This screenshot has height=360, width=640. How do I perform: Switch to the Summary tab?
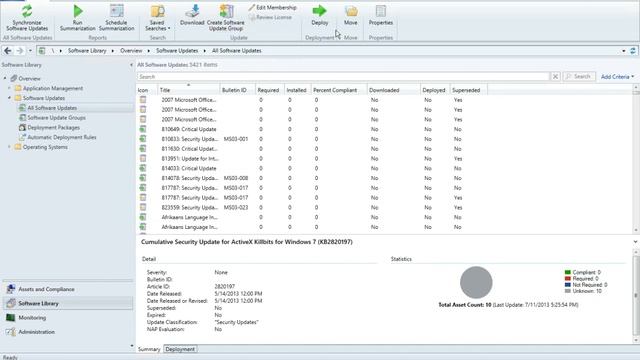(x=149, y=349)
